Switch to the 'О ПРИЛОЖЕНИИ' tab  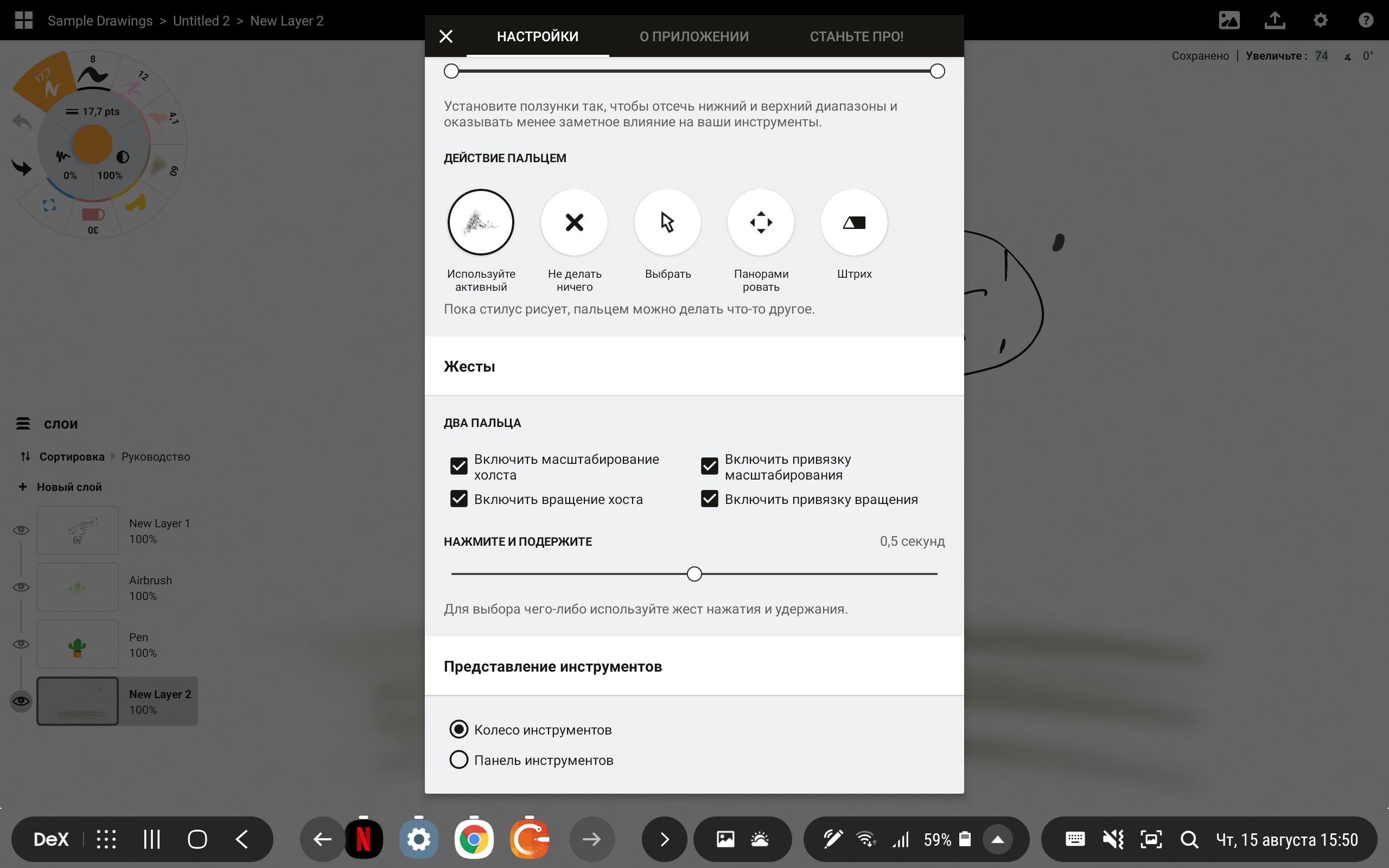[694, 36]
